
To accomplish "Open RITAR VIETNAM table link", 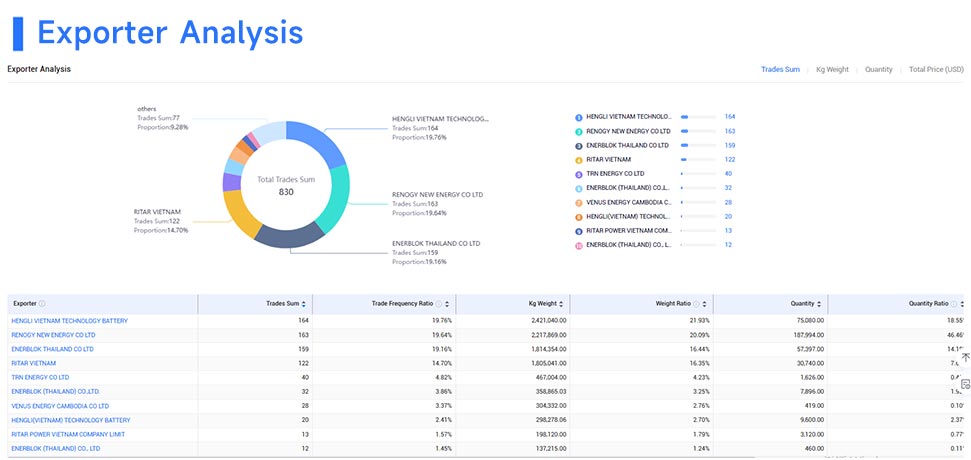I will tap(33, 363).
